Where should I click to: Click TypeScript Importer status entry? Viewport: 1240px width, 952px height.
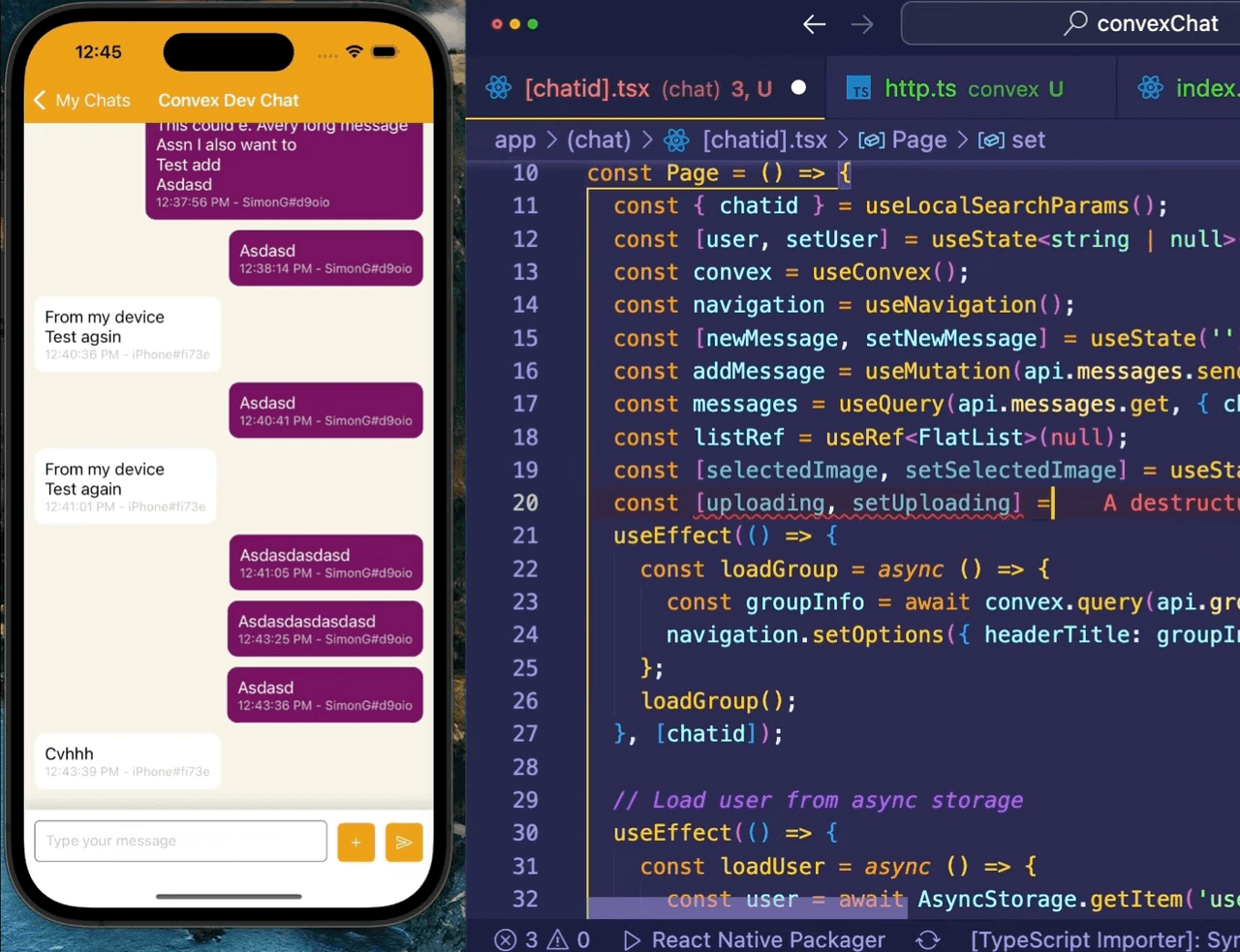click(x=1104, y=939)
